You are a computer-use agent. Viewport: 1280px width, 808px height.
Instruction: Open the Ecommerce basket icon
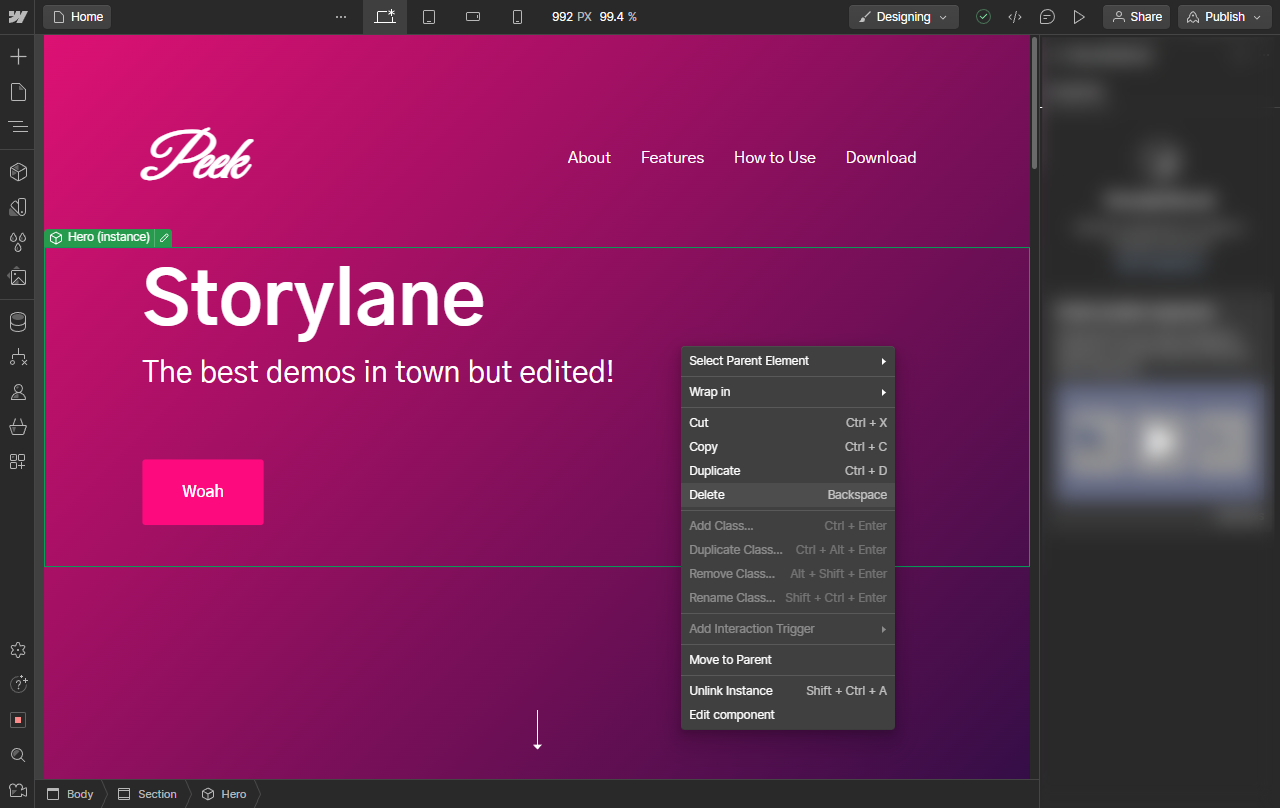(x=17, y=427)
